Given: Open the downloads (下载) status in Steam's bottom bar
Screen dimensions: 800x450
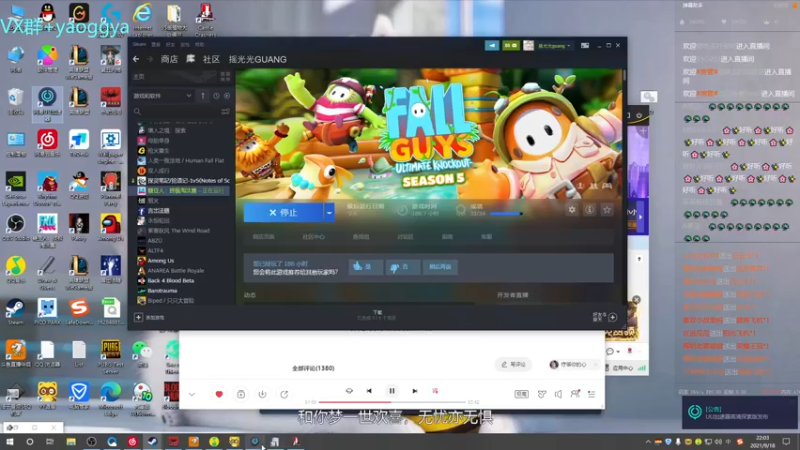Looking at the screenshot, I should (x=377, y=315).
